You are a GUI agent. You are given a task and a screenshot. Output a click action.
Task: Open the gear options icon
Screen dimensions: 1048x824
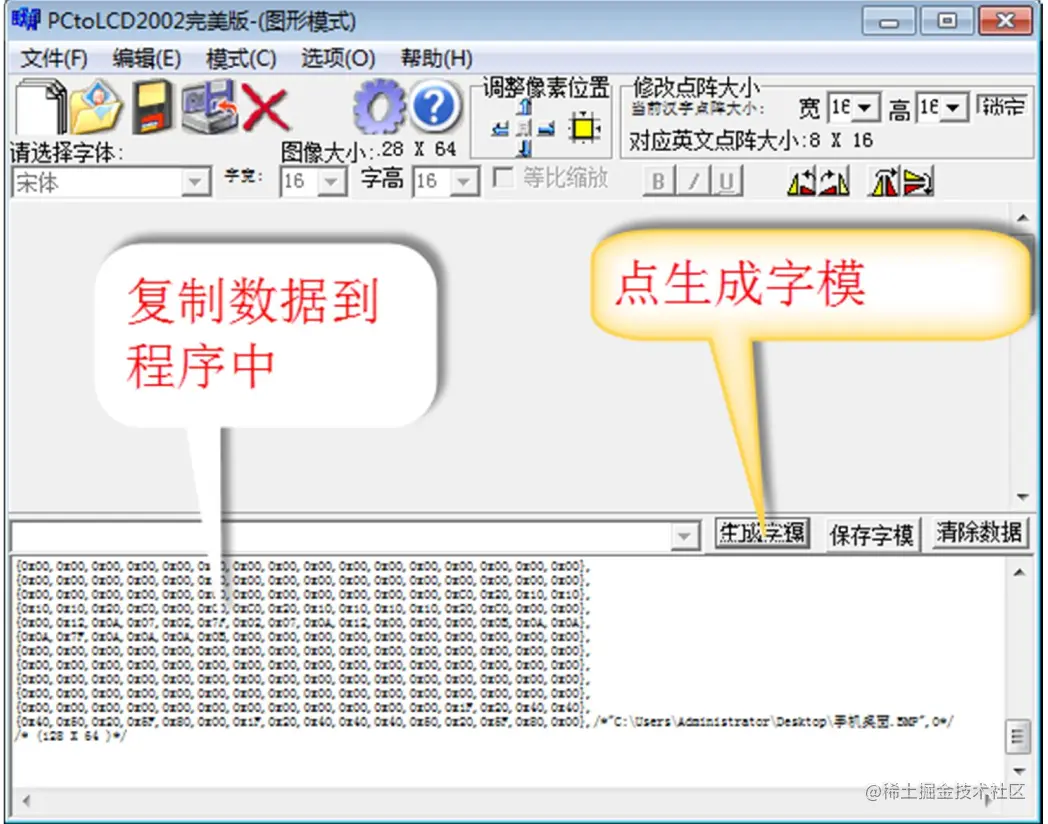tap(379, 106)
